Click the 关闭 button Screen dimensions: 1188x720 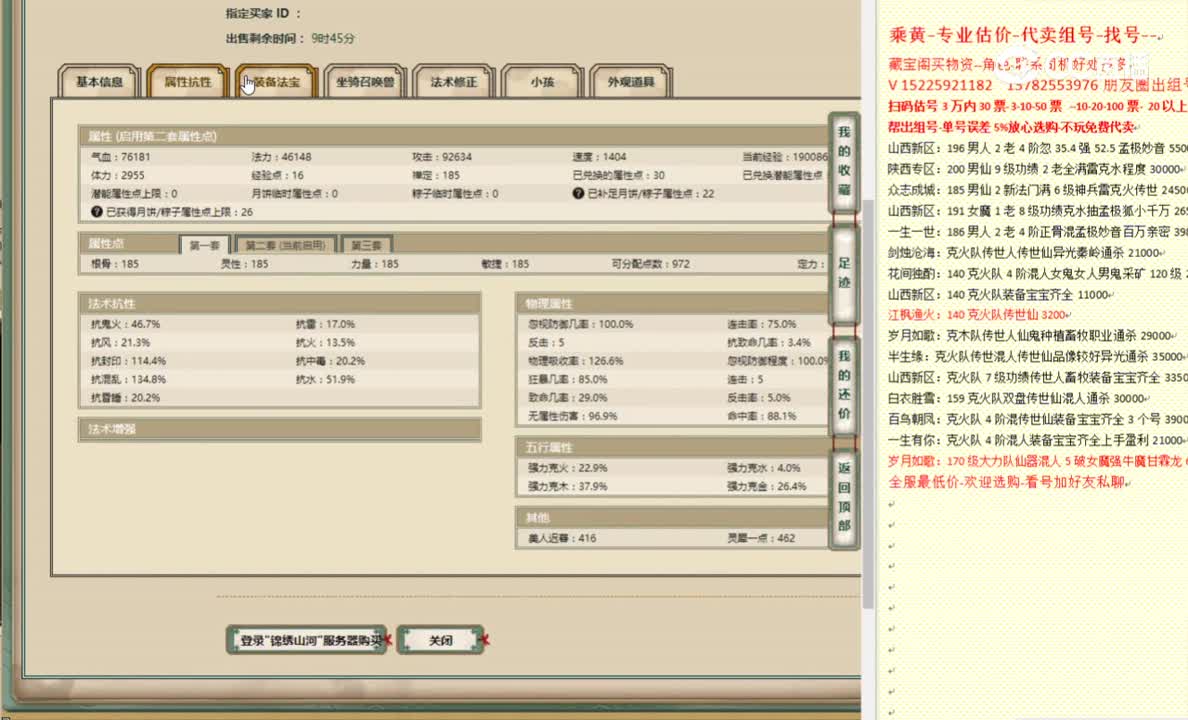click(x=440, y=640)
